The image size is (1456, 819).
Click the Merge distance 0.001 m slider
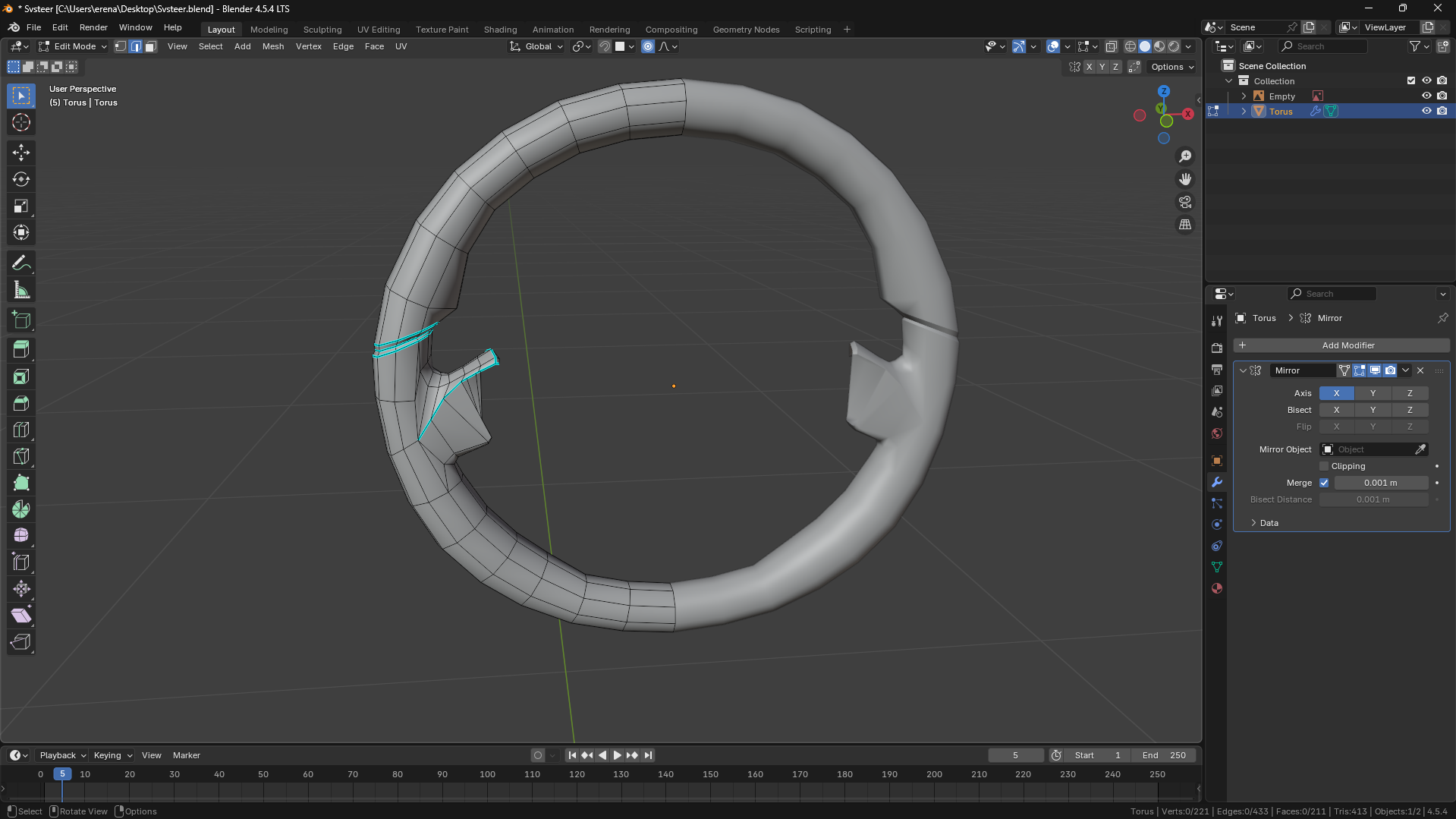pyautogui.click(x=1381, y=483)
